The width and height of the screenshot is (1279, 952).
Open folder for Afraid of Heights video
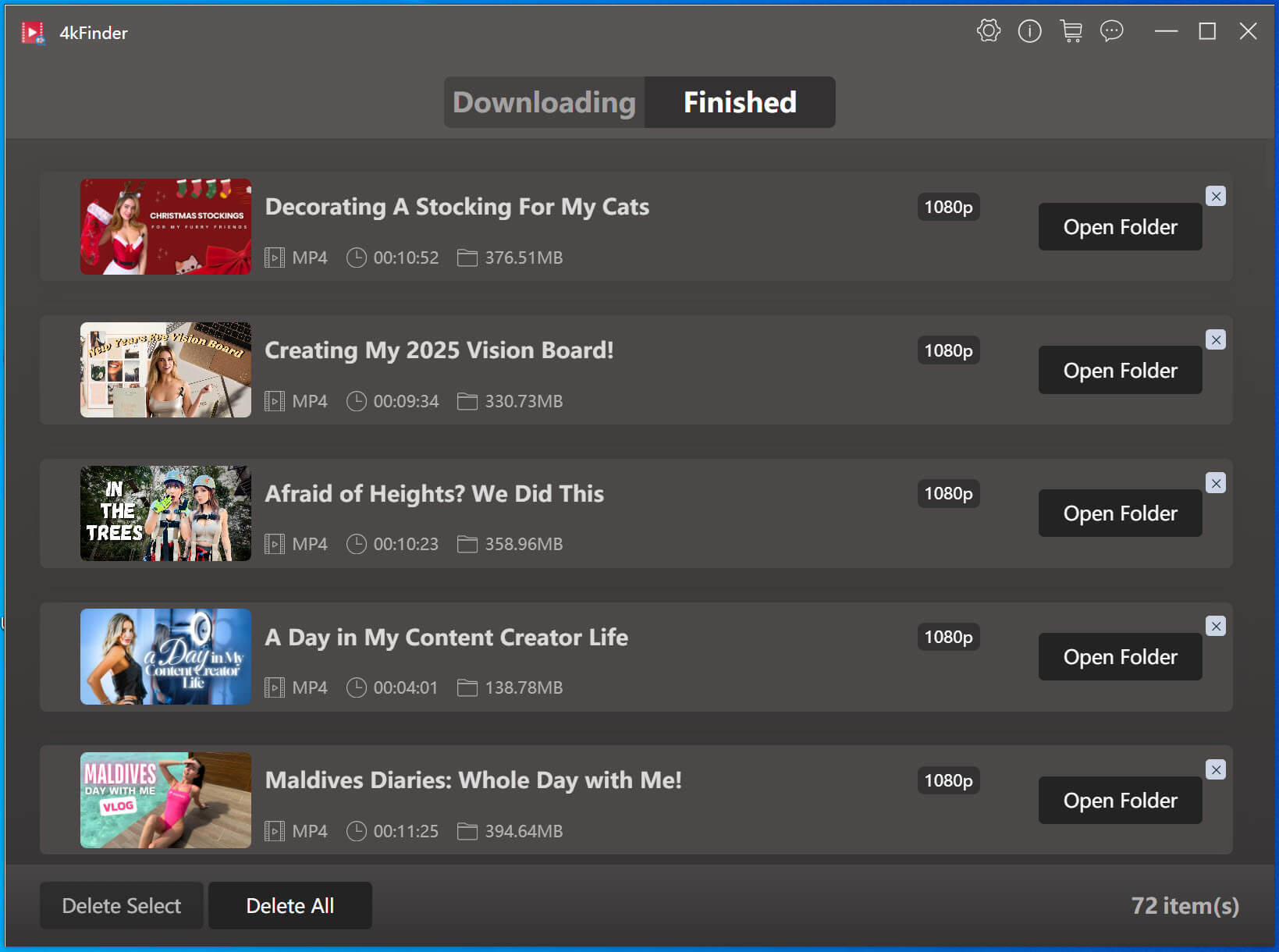1119,513
